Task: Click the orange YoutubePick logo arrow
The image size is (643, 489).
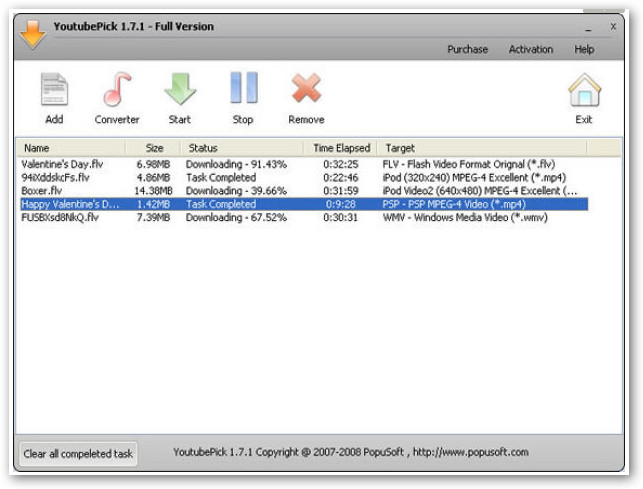Action: tap(32, 35)
